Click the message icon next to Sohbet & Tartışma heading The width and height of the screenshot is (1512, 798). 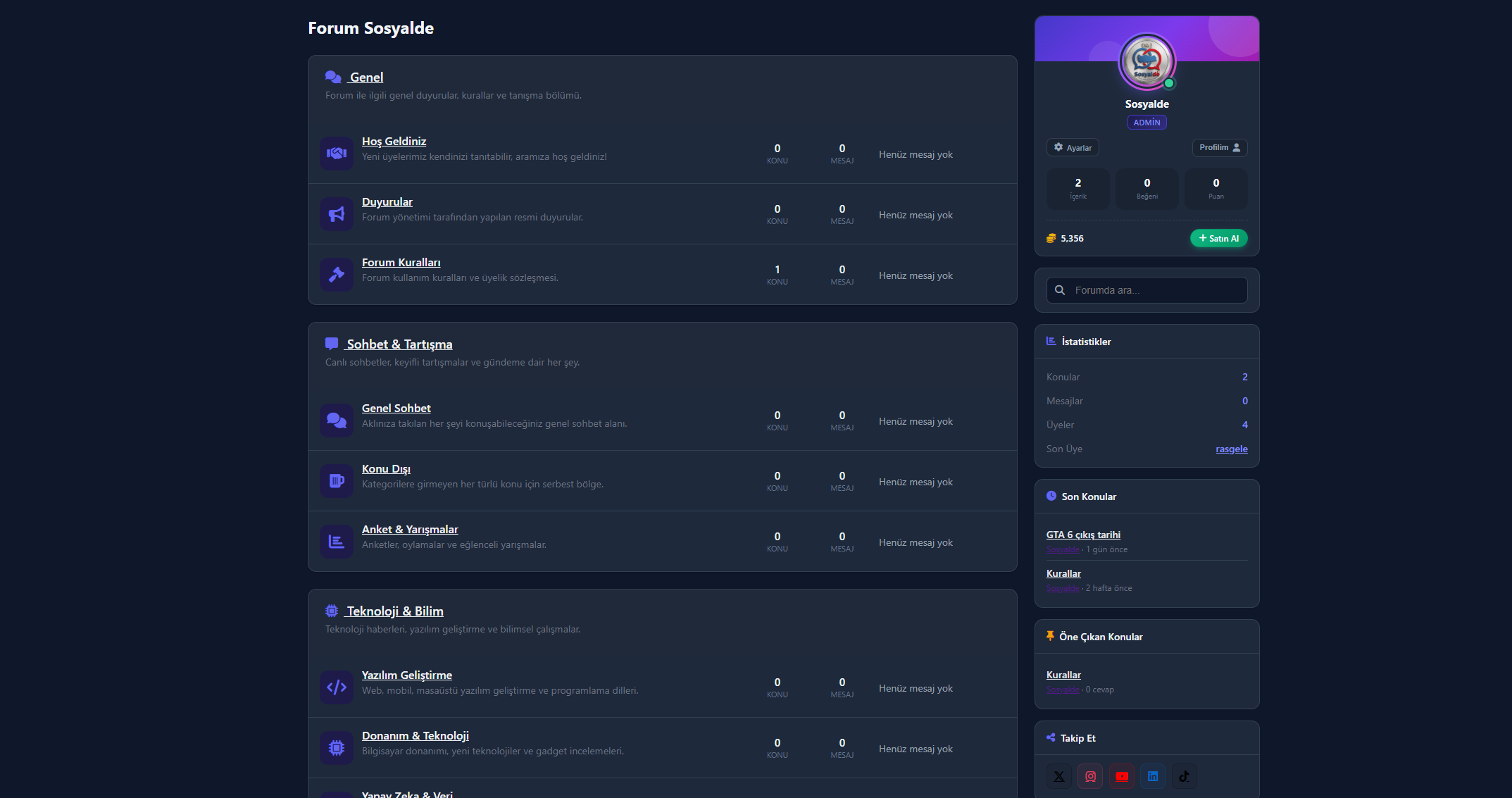[332, 344]
